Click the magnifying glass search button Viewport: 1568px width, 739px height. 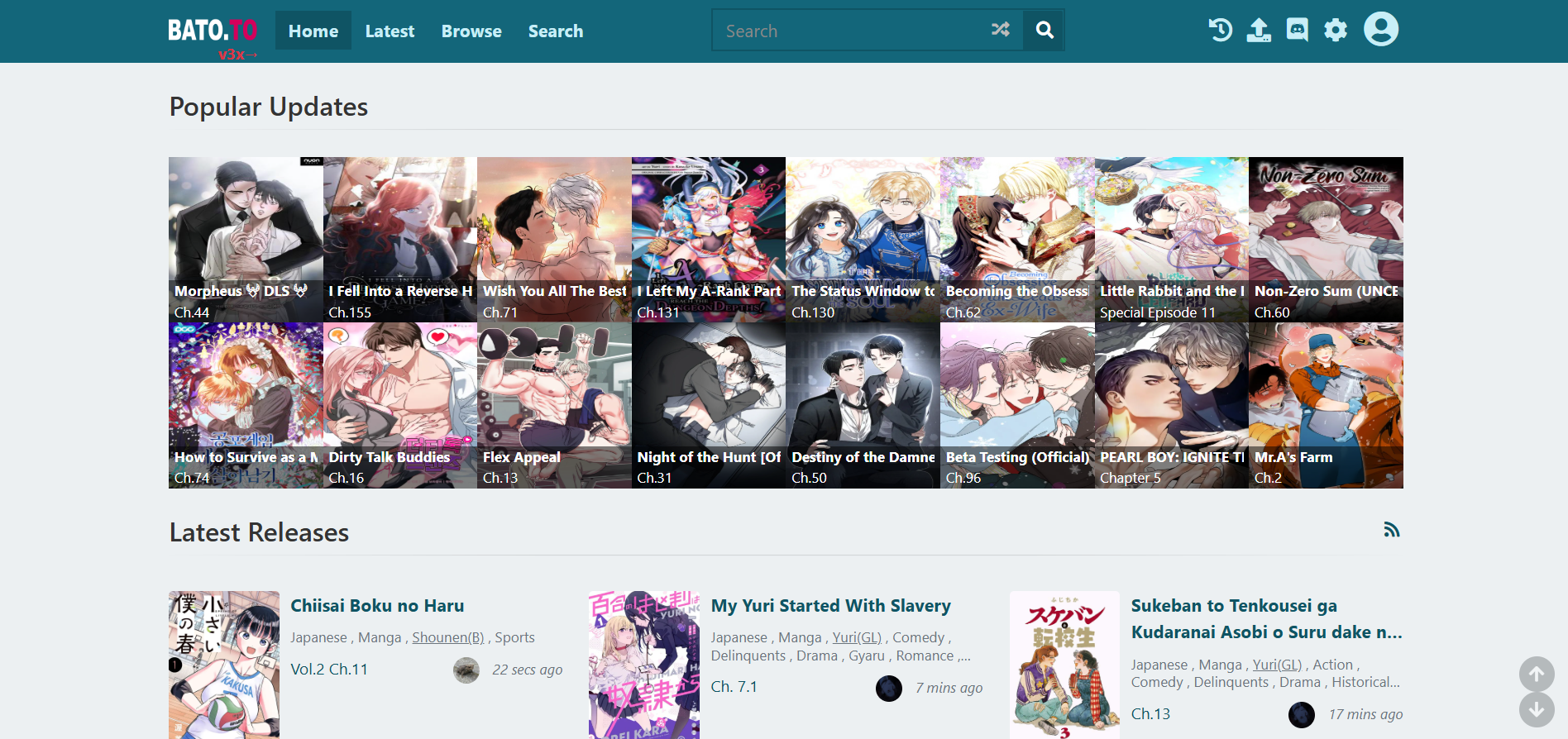[x=1045, y=30]
